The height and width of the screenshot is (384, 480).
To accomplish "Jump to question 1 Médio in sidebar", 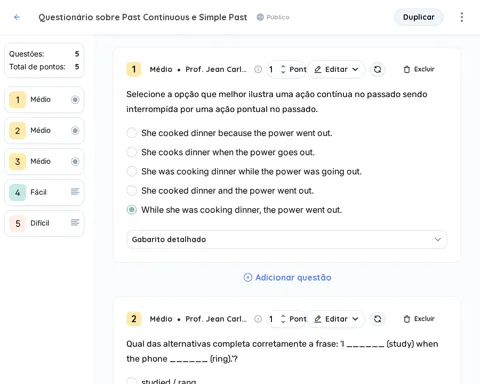I will [x=44, y=99].
